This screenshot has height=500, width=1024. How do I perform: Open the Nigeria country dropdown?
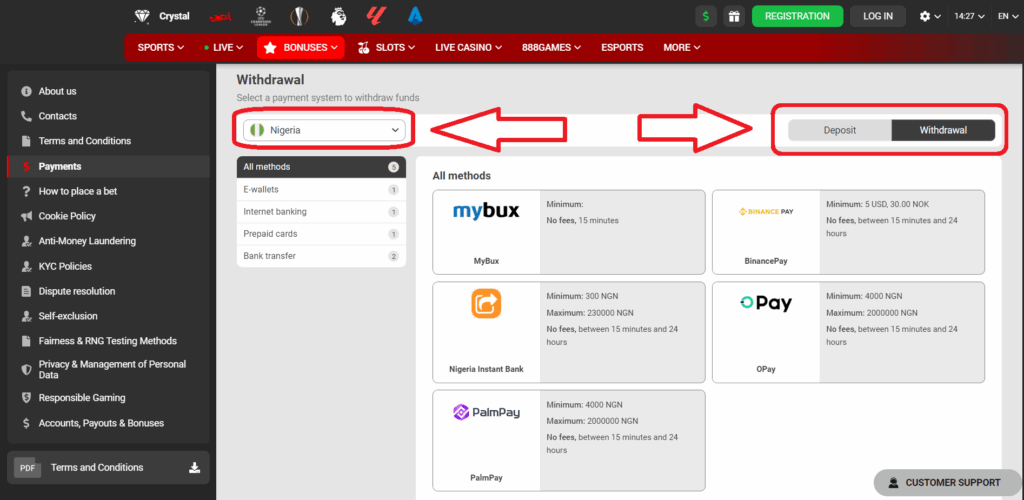coord(324,130)
